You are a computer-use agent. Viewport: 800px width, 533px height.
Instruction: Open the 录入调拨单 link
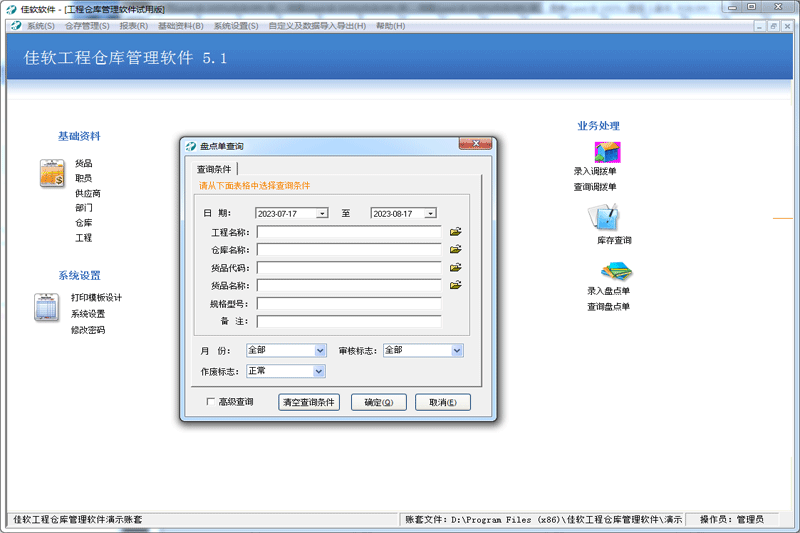click(x=595, y=171)
